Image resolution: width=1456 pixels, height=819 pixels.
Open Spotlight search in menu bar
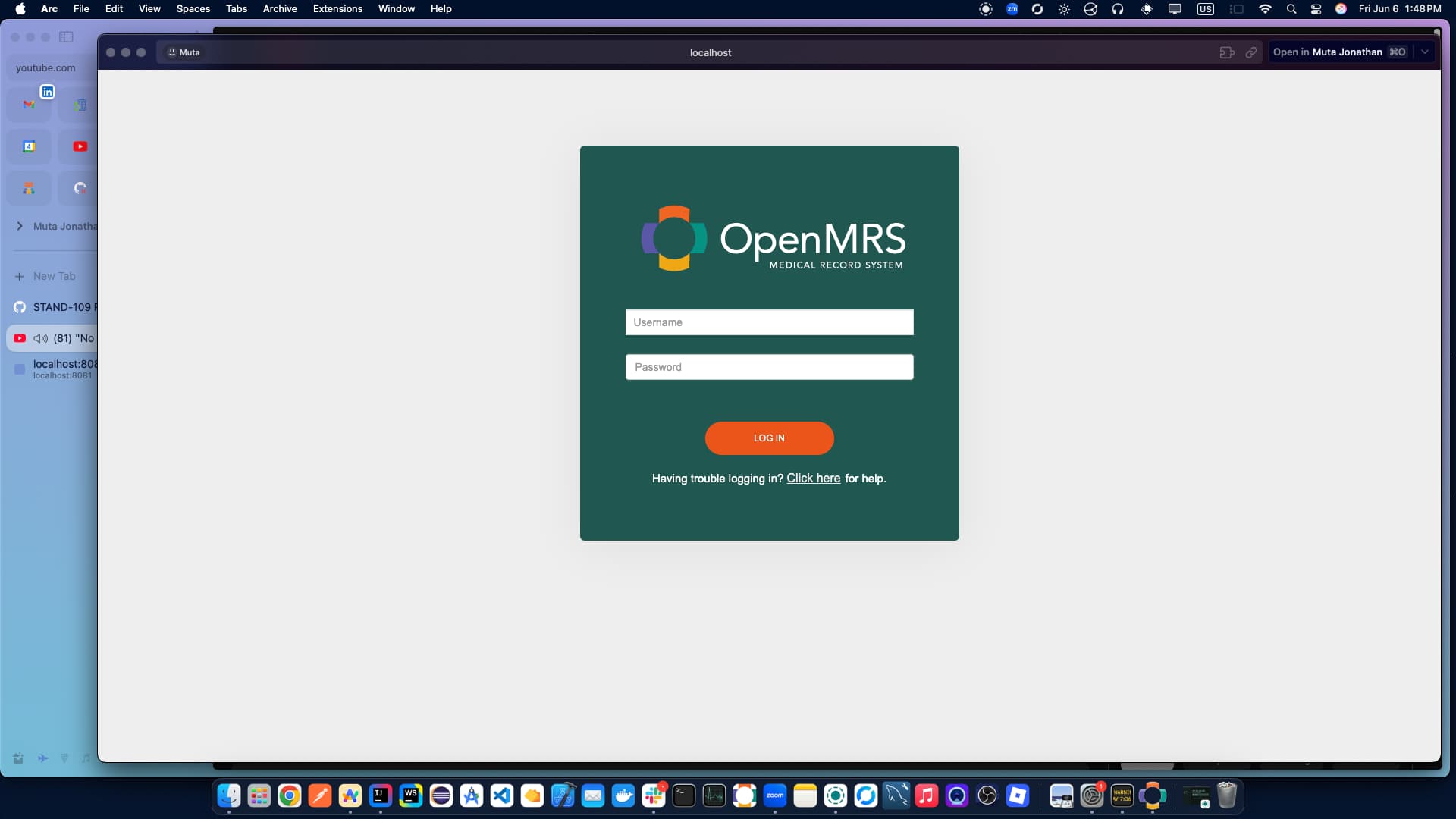(1291, 9)
